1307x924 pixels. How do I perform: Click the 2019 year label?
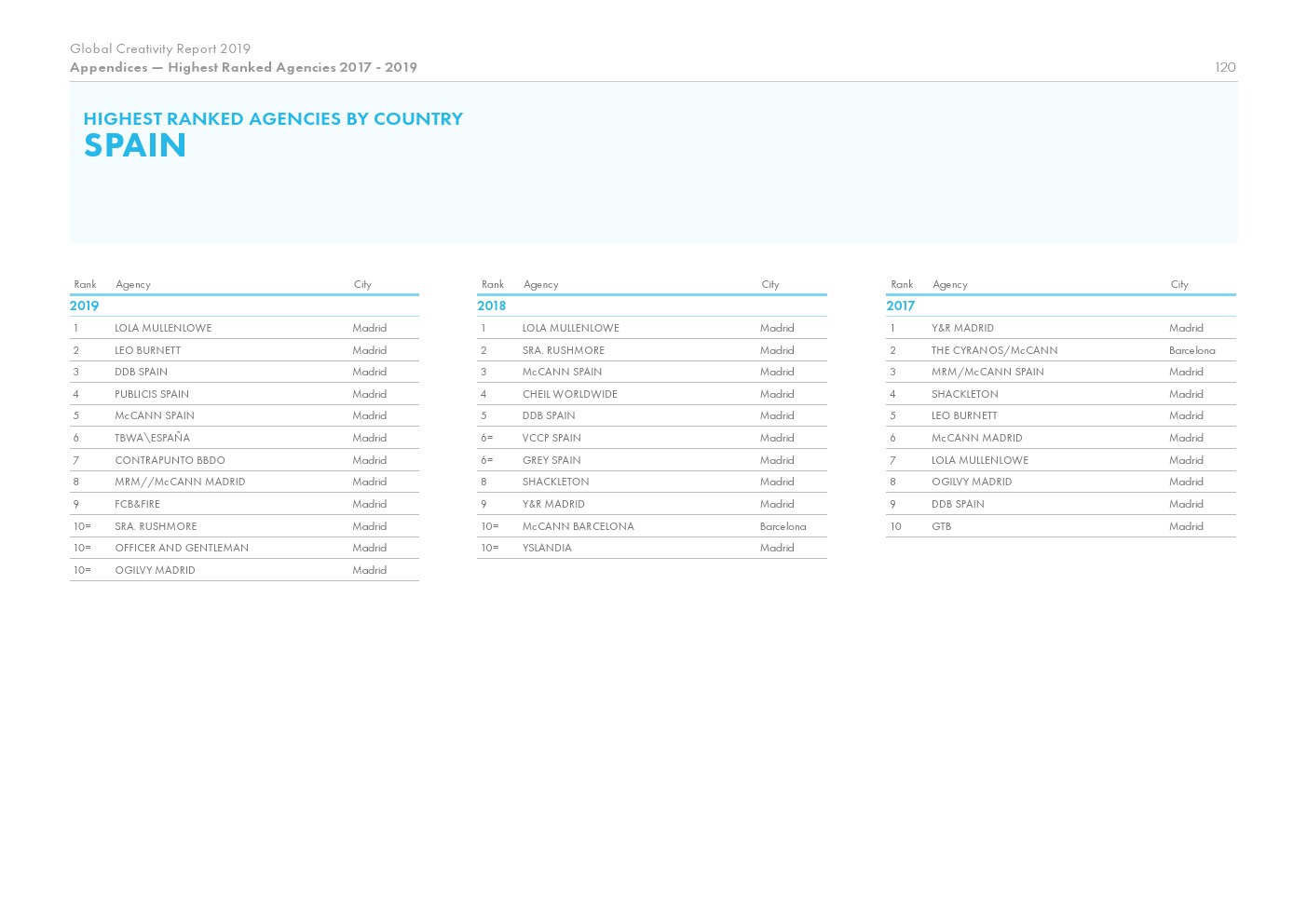pyautogui.click(x=84, y=306)
